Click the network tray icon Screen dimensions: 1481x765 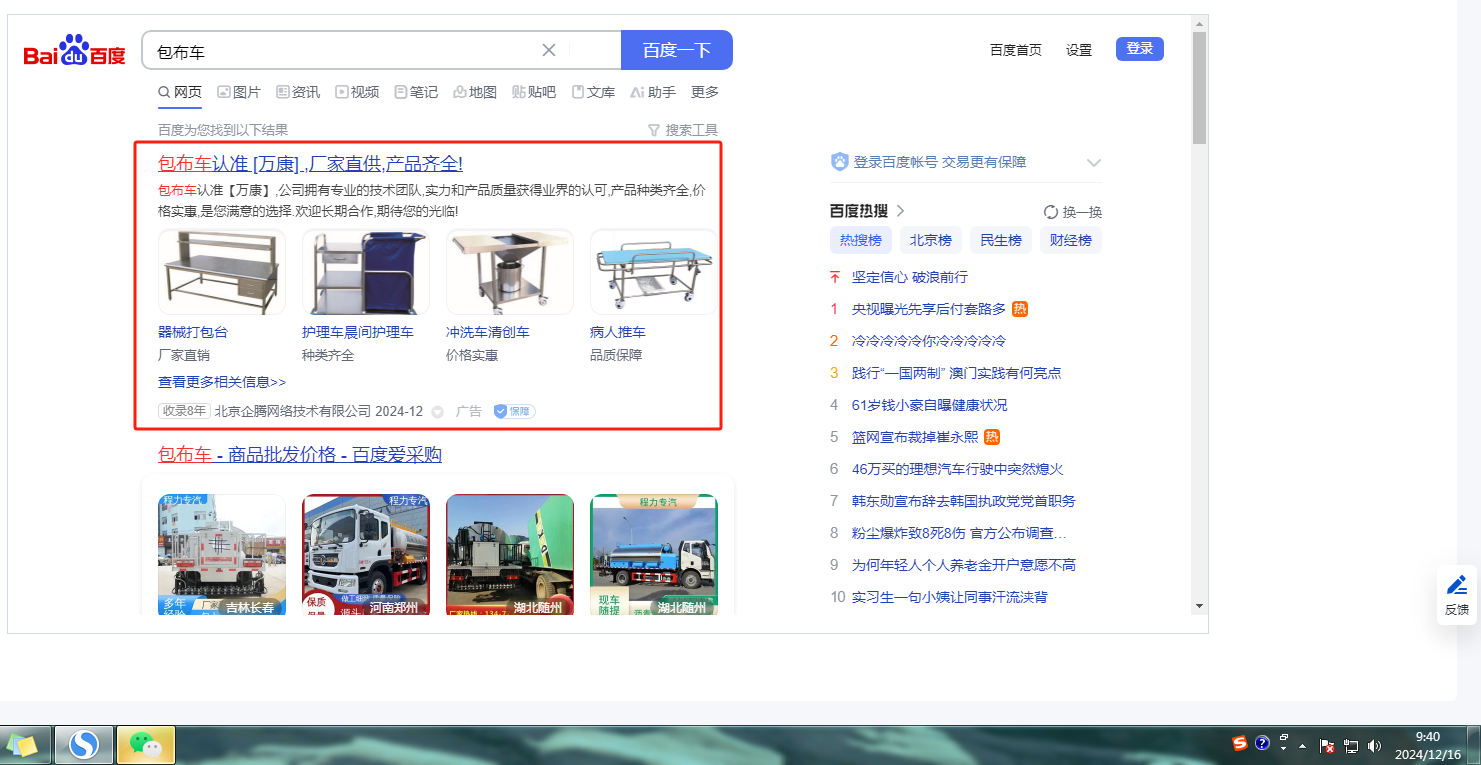1351,745
